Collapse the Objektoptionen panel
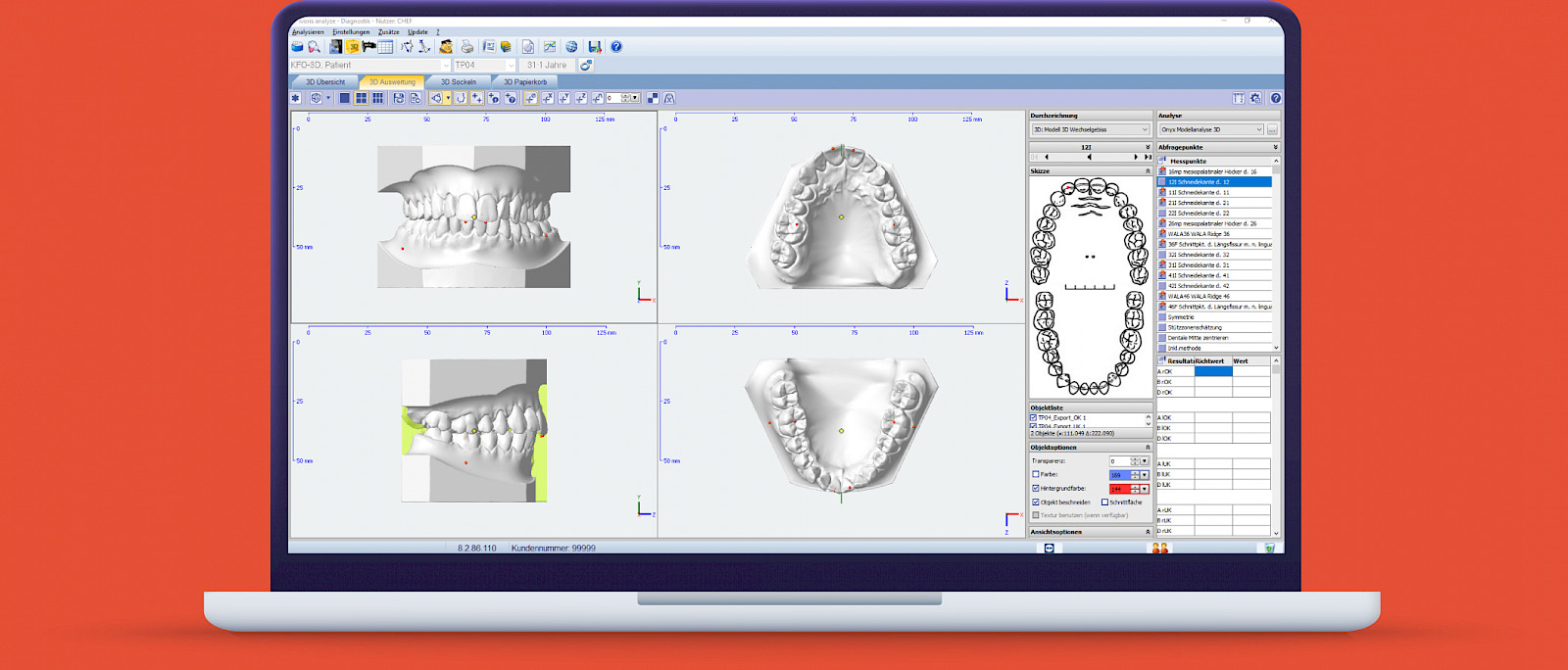Image resolution: width=1568 pixels, height=670 pixels. click(x=1148, y=447)
